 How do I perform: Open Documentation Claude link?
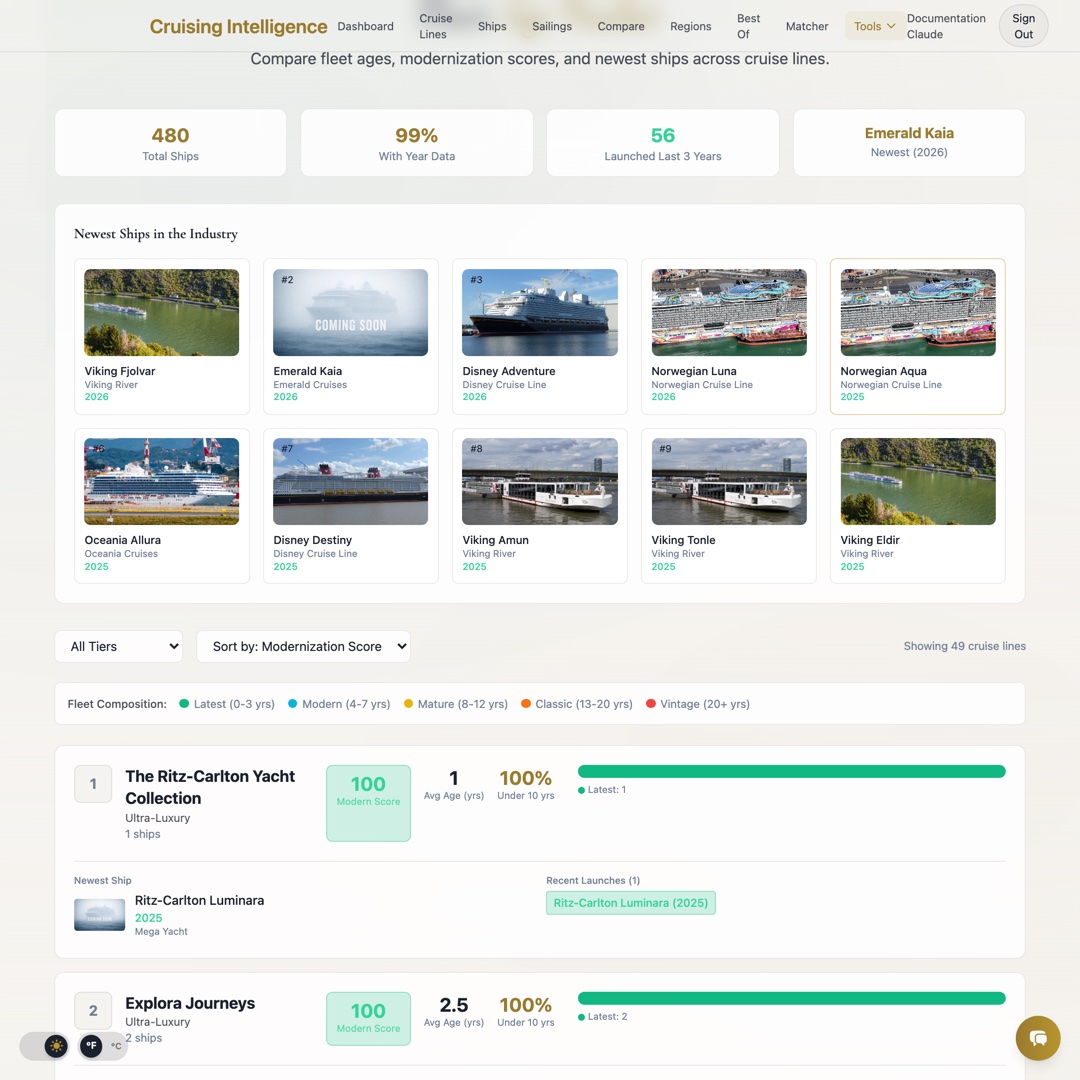point(946,26)
